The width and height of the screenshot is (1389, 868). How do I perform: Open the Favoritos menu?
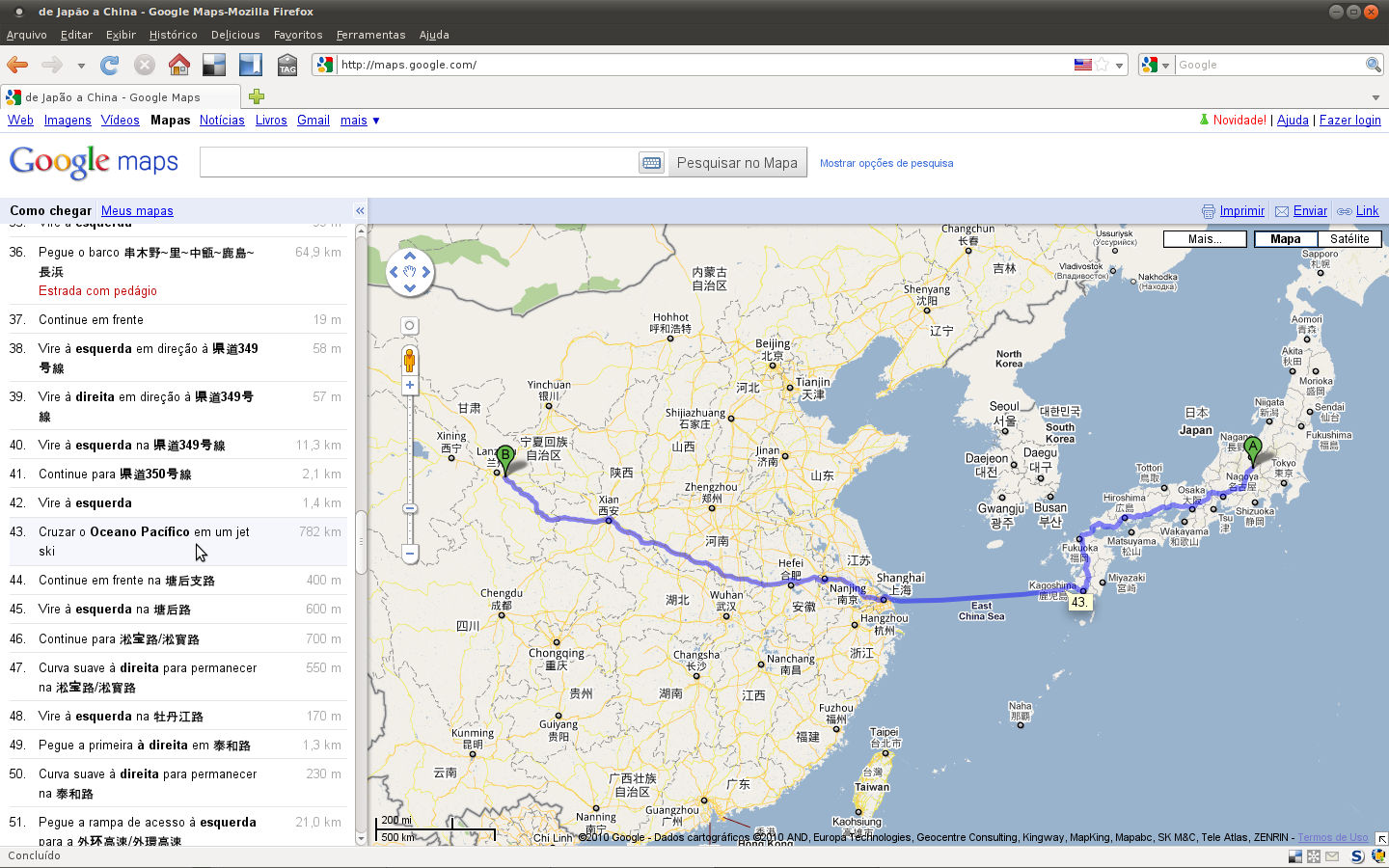click(x=298, y=35)
